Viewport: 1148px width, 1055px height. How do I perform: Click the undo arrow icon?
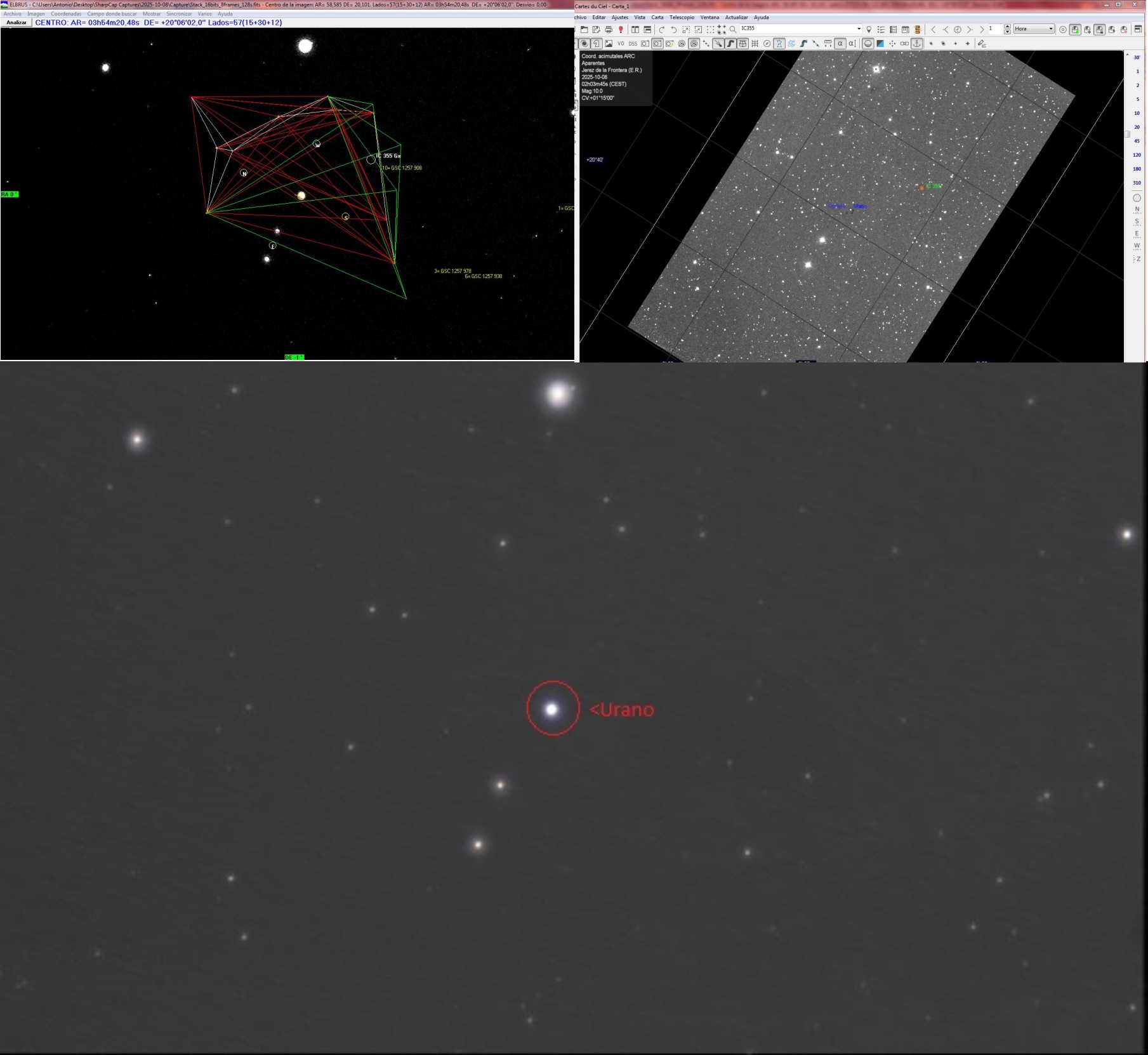pyautogui.click(x=673, y=29)
